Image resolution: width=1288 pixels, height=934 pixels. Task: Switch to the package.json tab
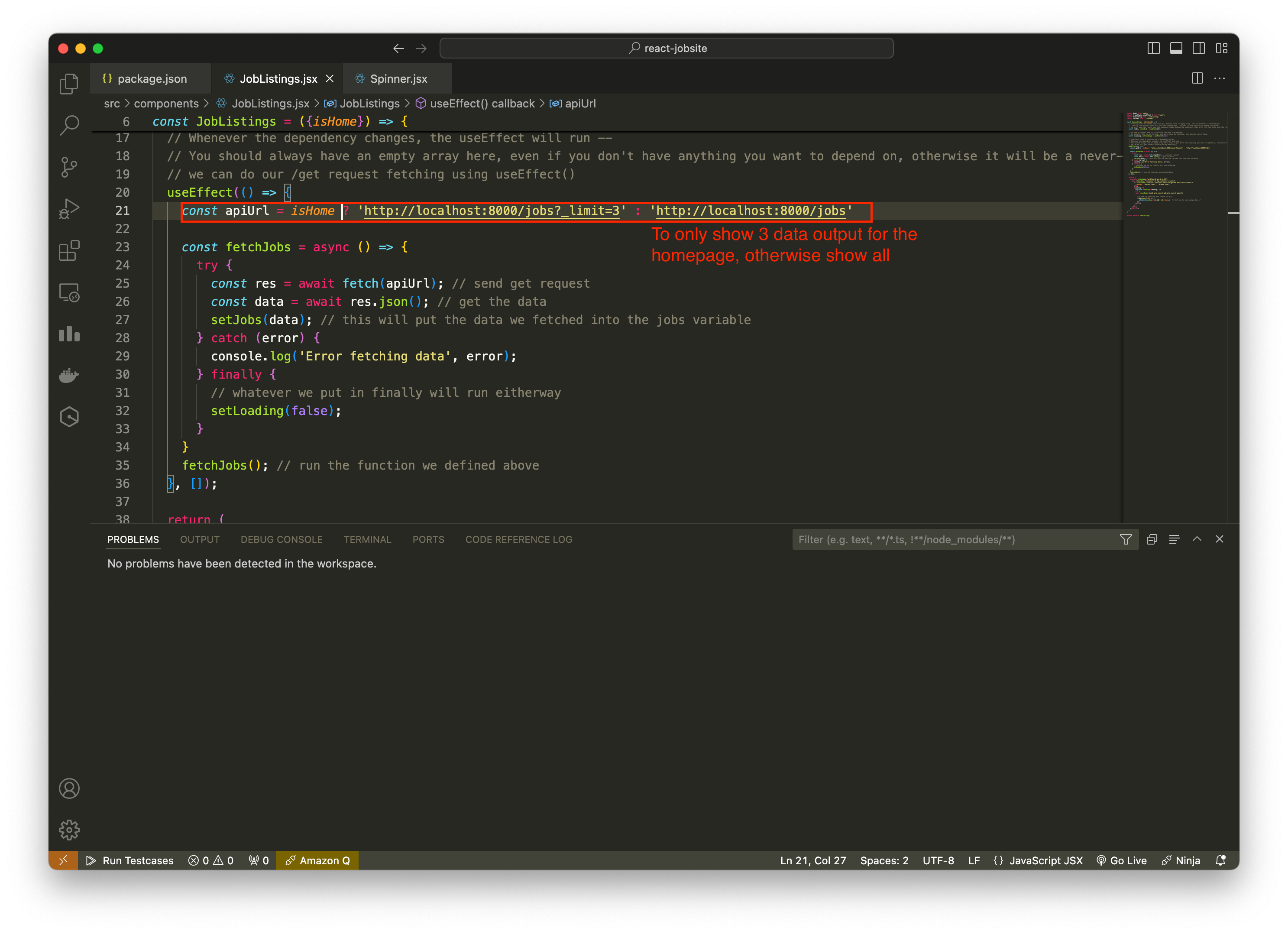tap(150, 78)
